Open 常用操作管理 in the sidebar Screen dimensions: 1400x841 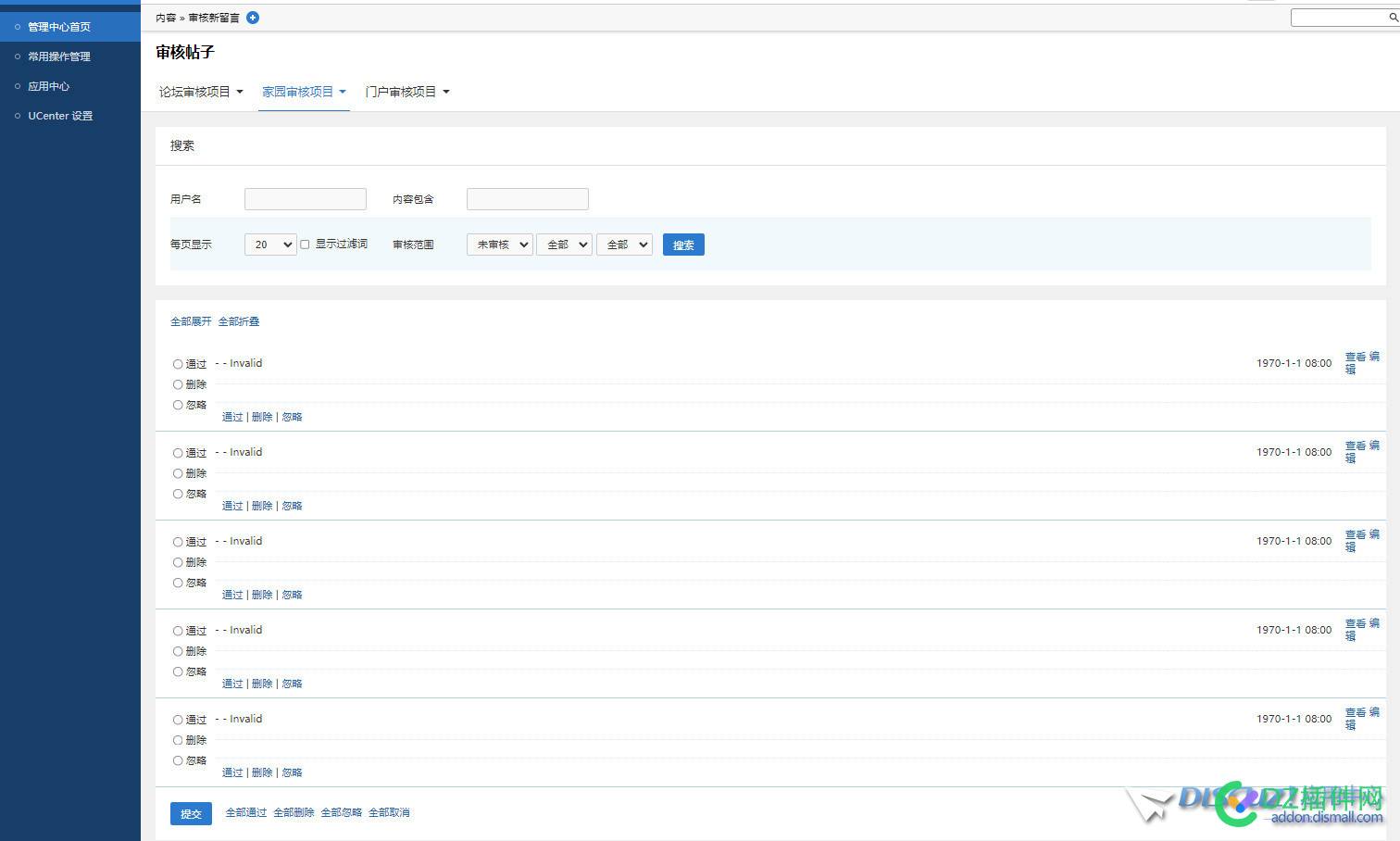(59, 56)
